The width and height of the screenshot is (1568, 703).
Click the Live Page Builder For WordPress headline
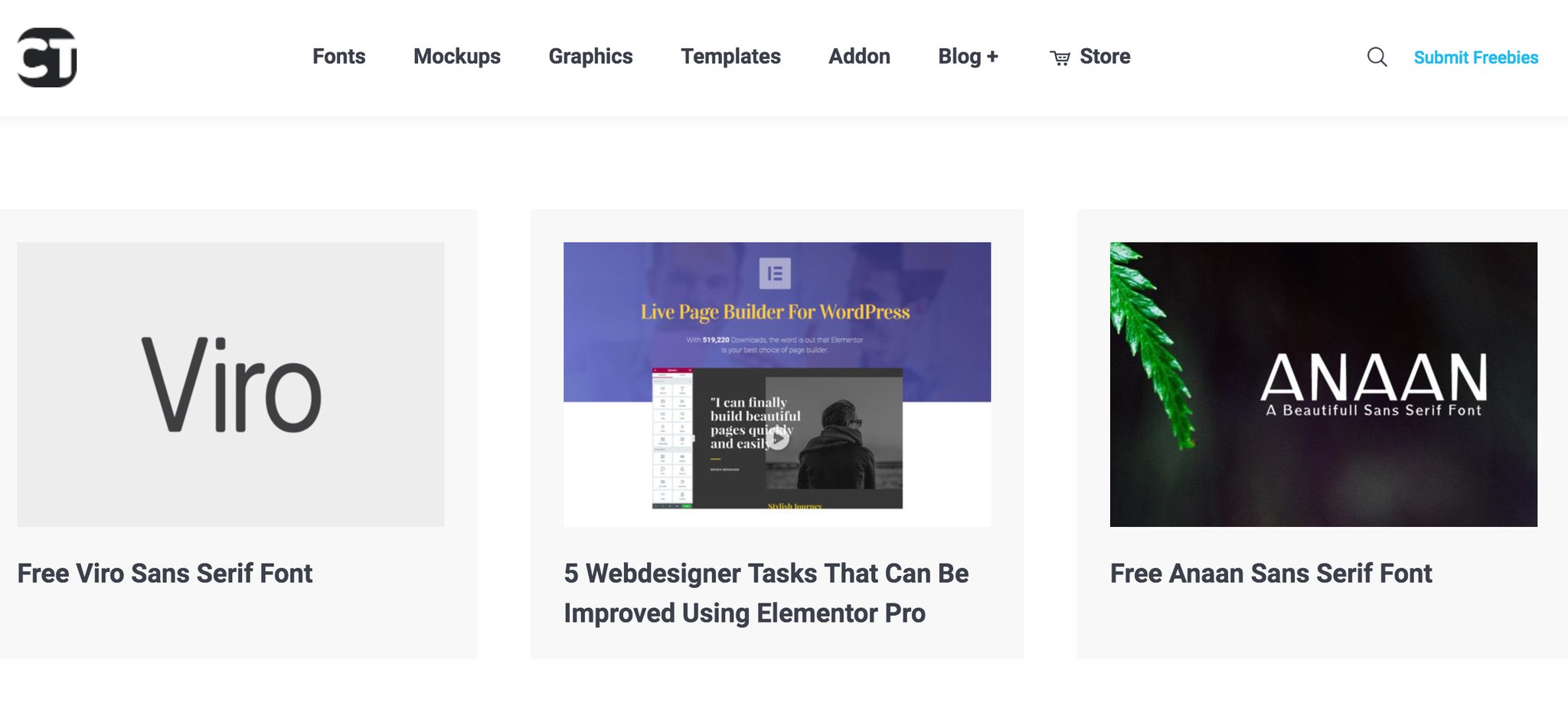pyautogui.click(x=775, y=312)
